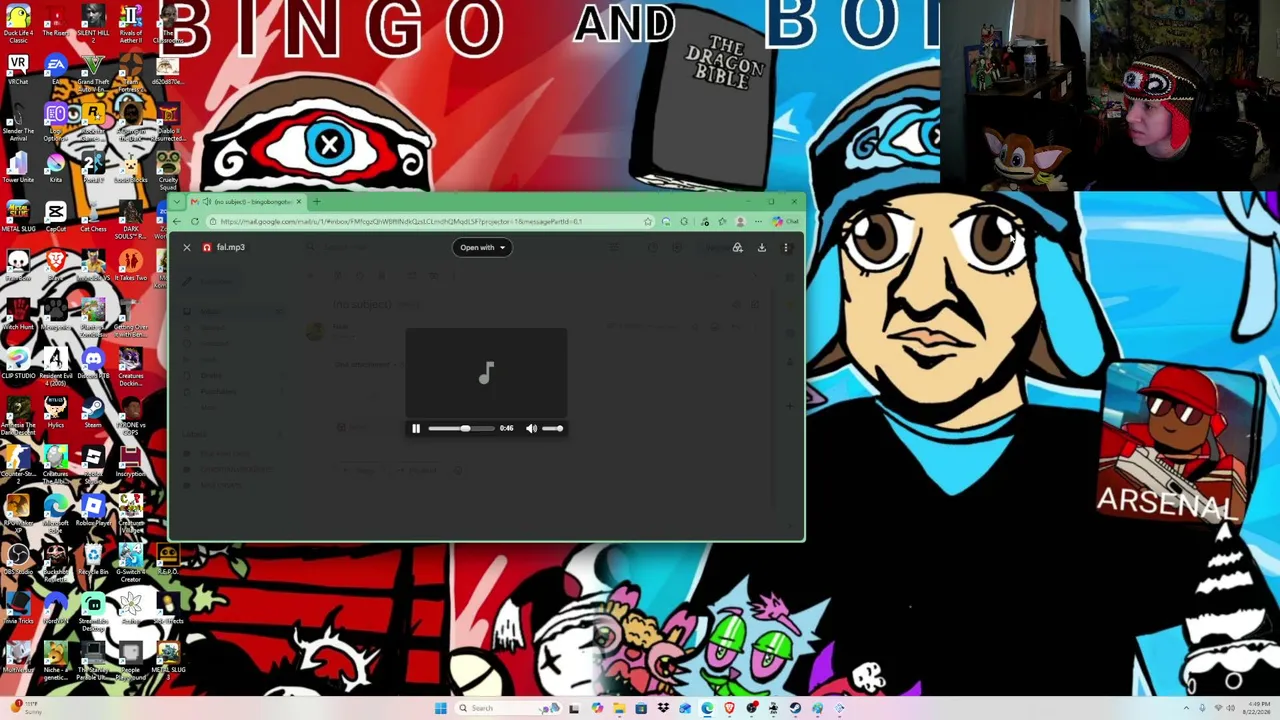Image resolution: width=1280 pixels, height=720 pixels.
Task: Open the Windows Start menu
Action: point(440,708)
